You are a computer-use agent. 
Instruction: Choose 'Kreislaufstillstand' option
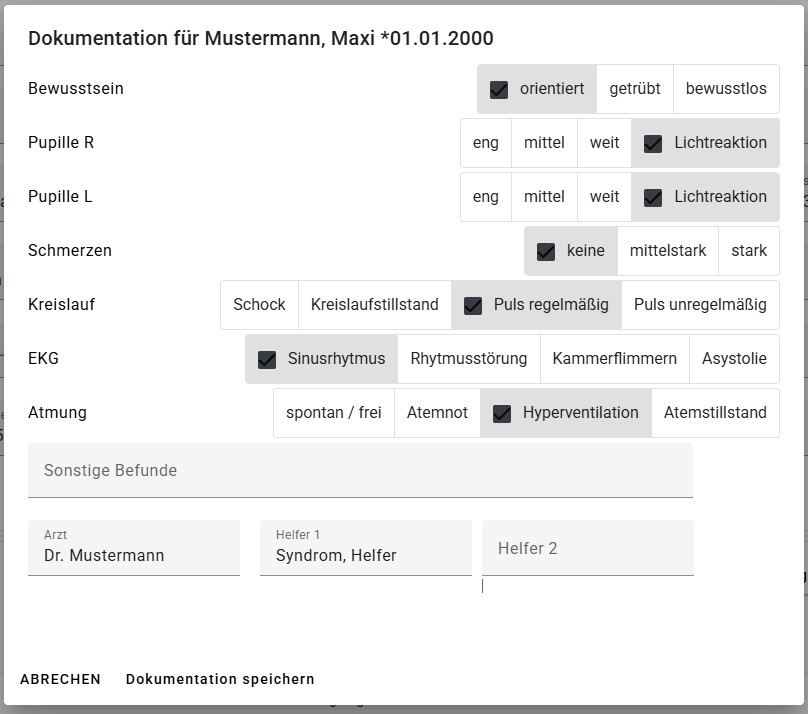375,305
